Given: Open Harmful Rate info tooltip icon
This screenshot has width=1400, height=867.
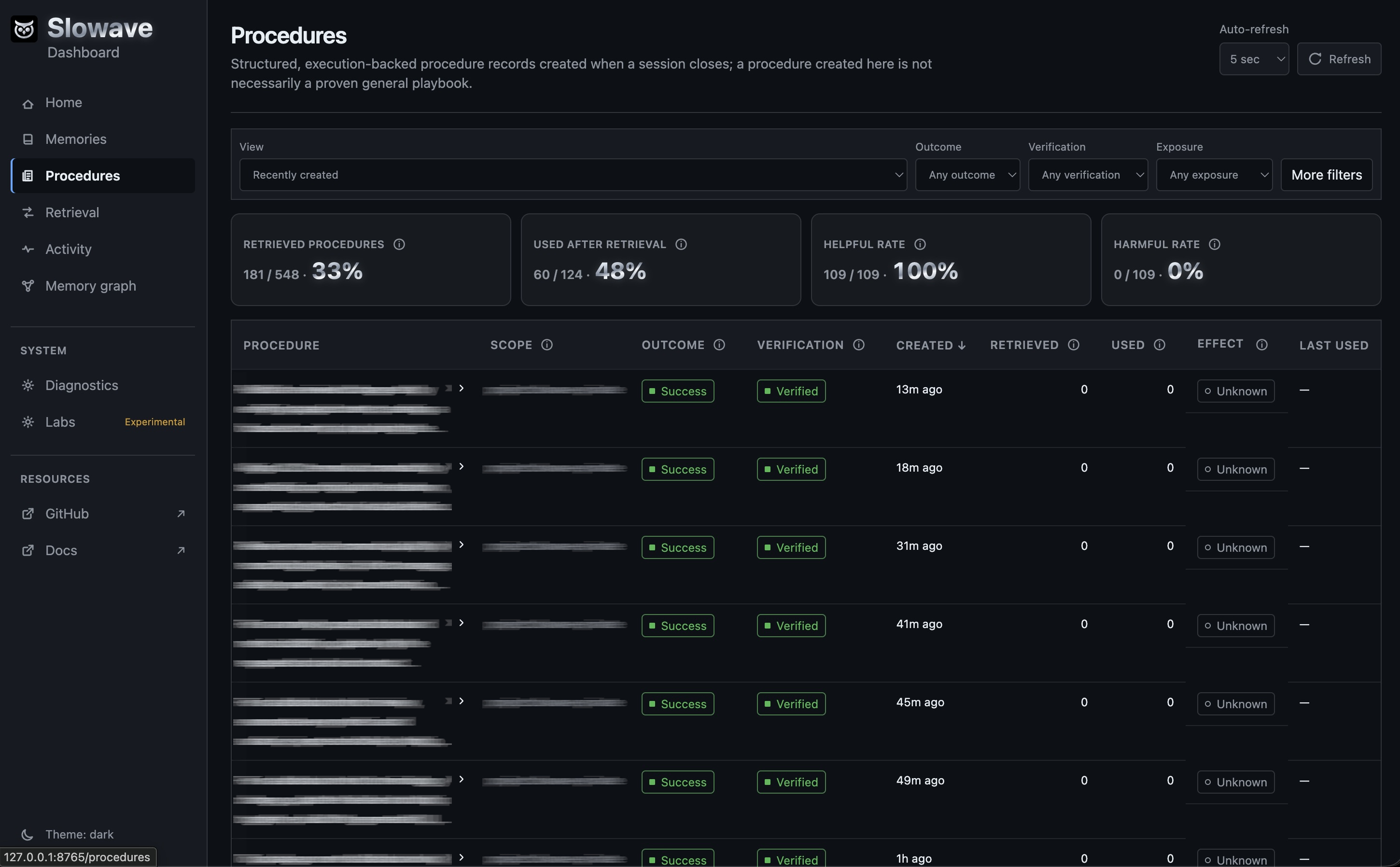Looking at the screenshot, I should point(1214,244).
